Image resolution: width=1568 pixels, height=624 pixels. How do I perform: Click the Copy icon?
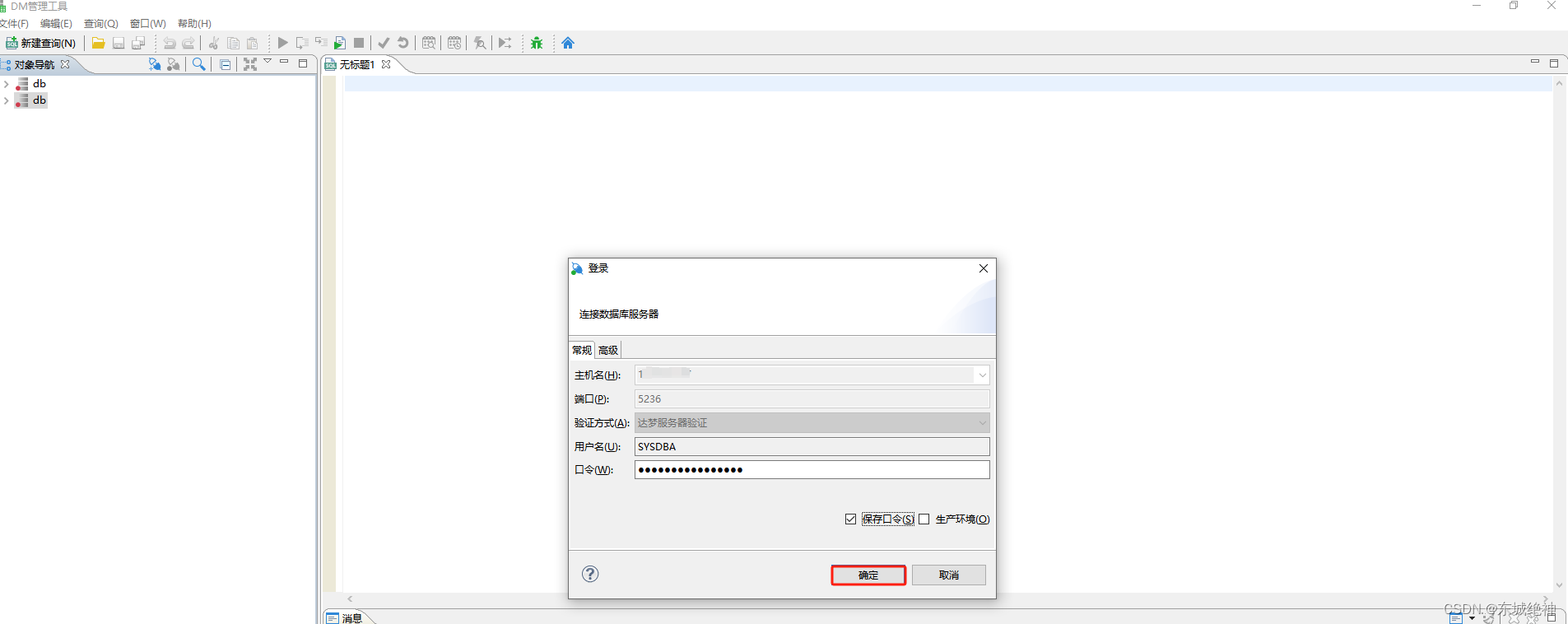tap(233, 43)
